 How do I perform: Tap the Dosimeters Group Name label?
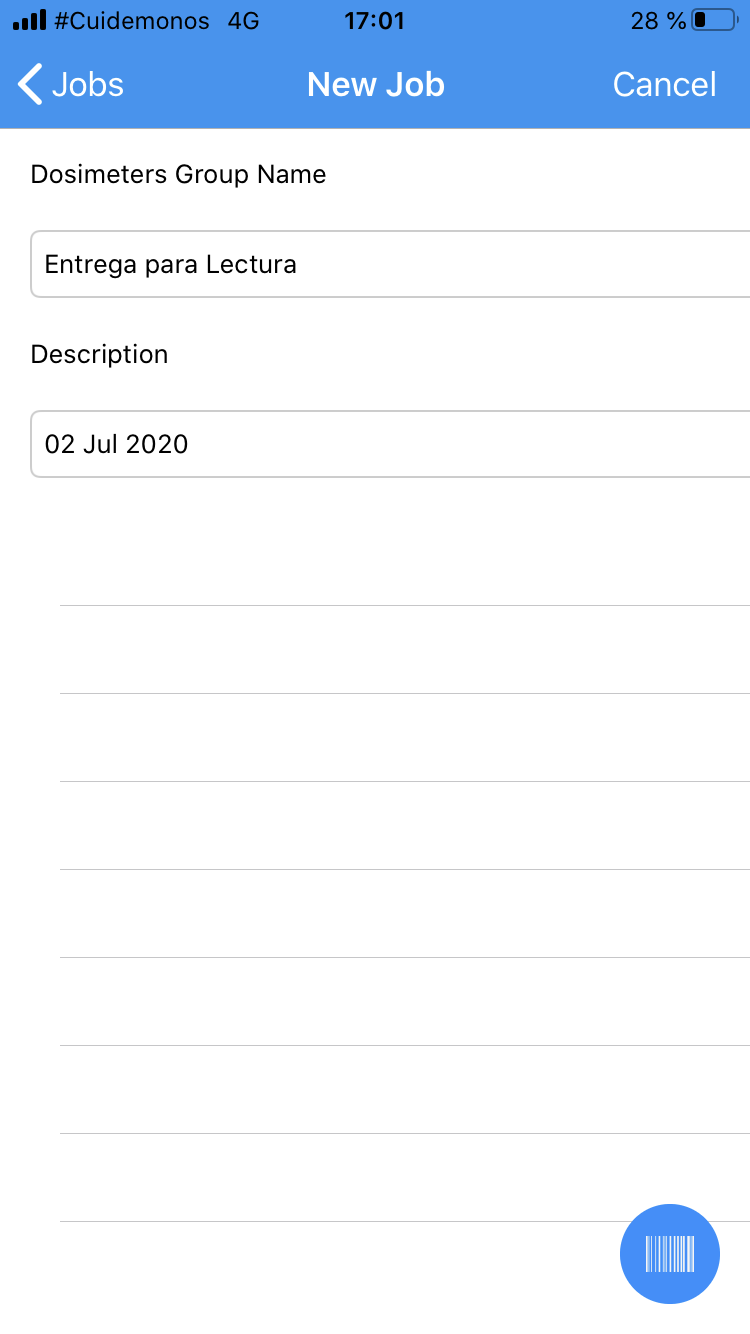(x=178, y=174)
